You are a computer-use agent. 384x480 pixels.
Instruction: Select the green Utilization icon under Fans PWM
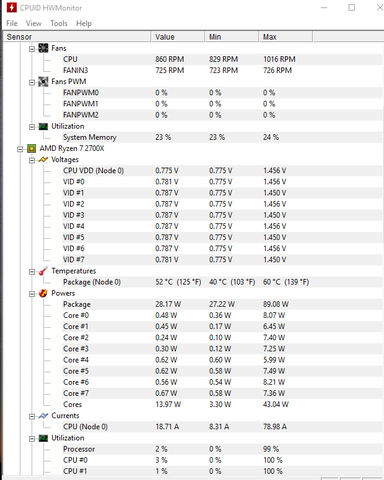point(43,126)
